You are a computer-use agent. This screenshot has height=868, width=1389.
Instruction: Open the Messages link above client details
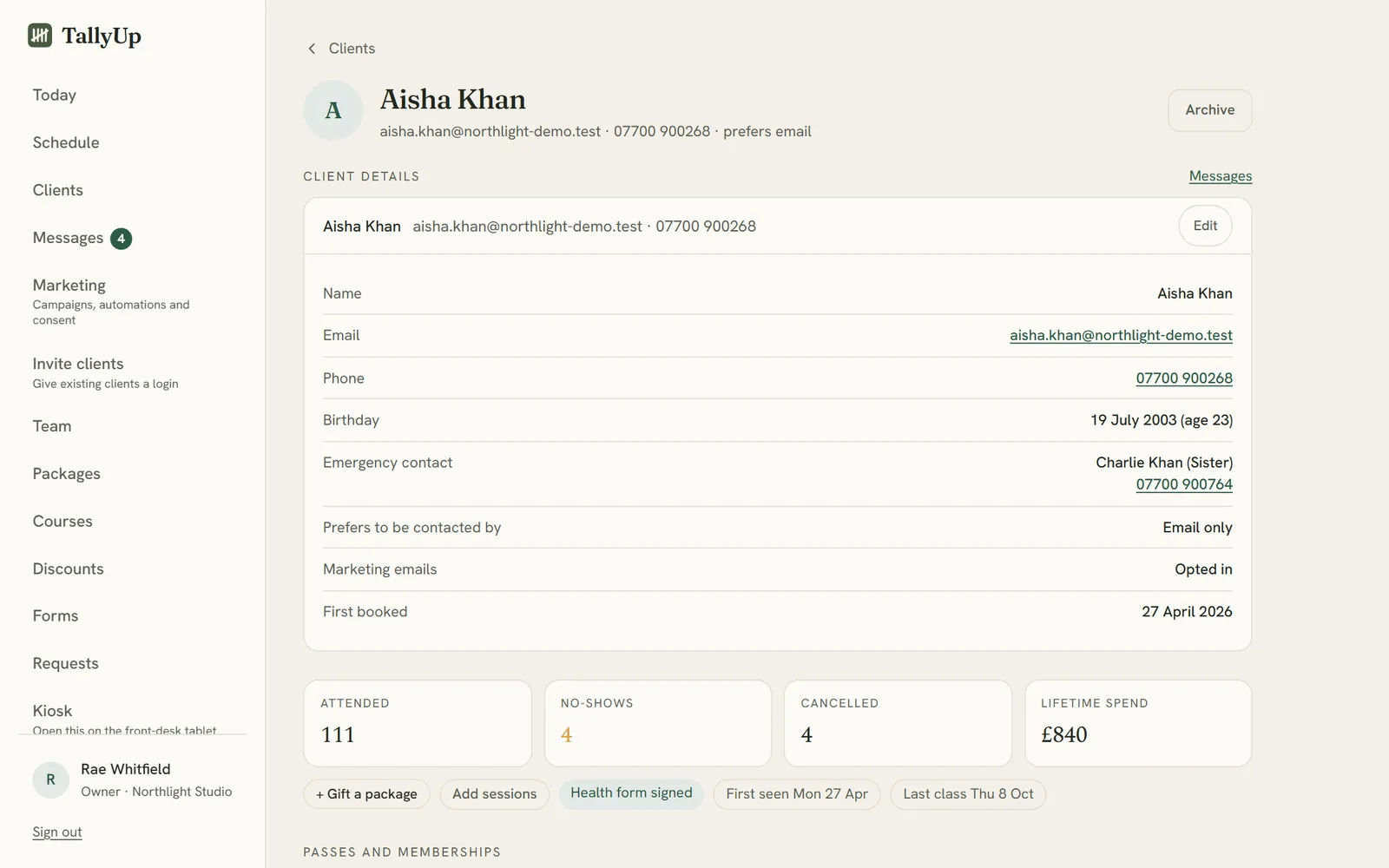(x=1221, y=176)
